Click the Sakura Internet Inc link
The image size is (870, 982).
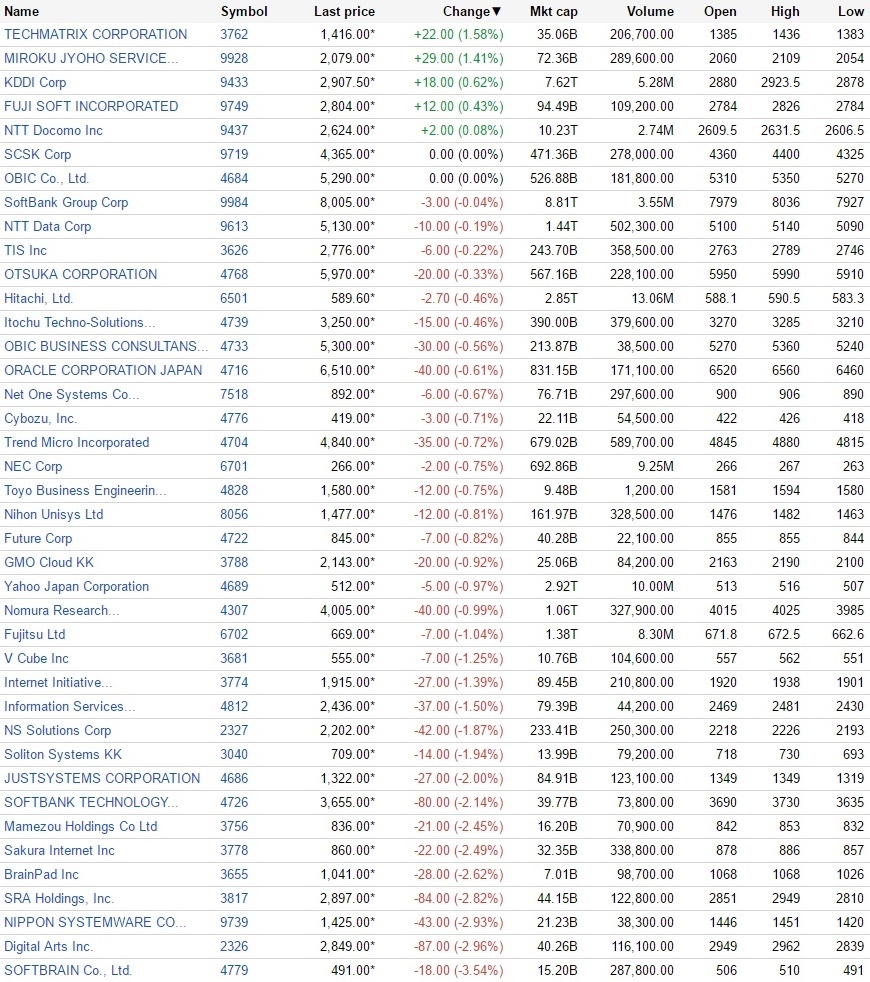60,850
